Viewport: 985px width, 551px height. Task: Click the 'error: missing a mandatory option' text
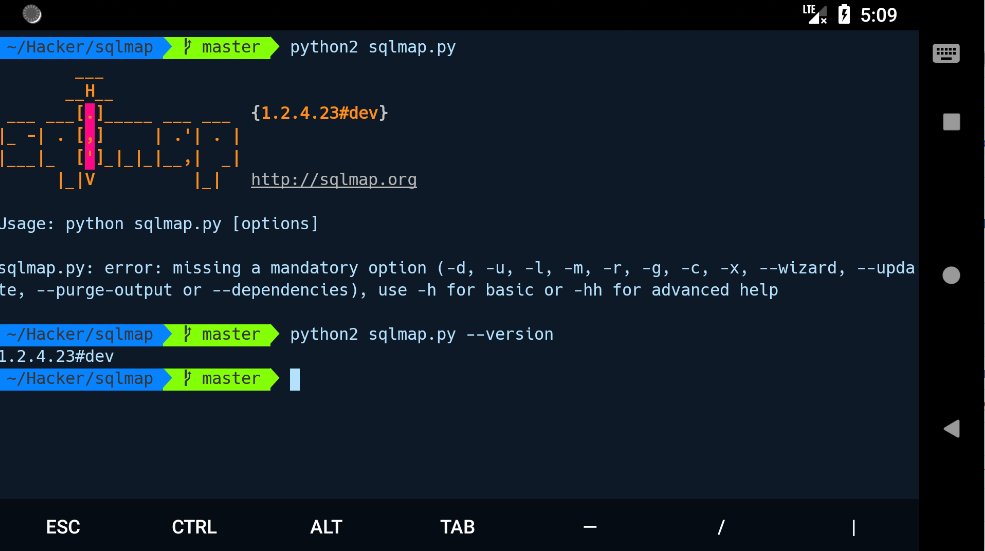pos(265,268)
